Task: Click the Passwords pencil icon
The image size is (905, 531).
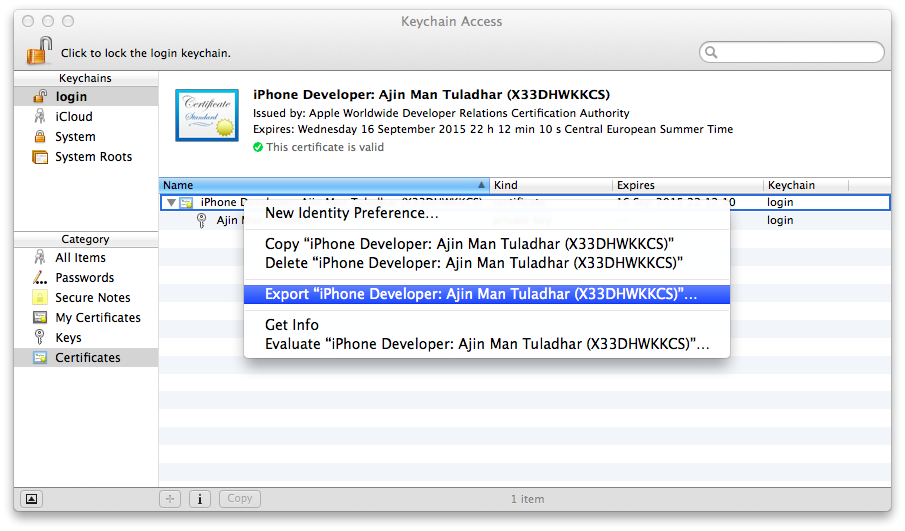Action: [x=40, y=278]
